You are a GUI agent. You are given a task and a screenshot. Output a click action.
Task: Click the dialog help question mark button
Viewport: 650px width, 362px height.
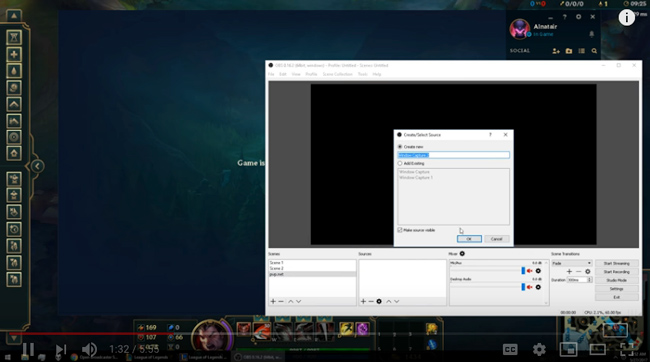[x=490, y=135]
